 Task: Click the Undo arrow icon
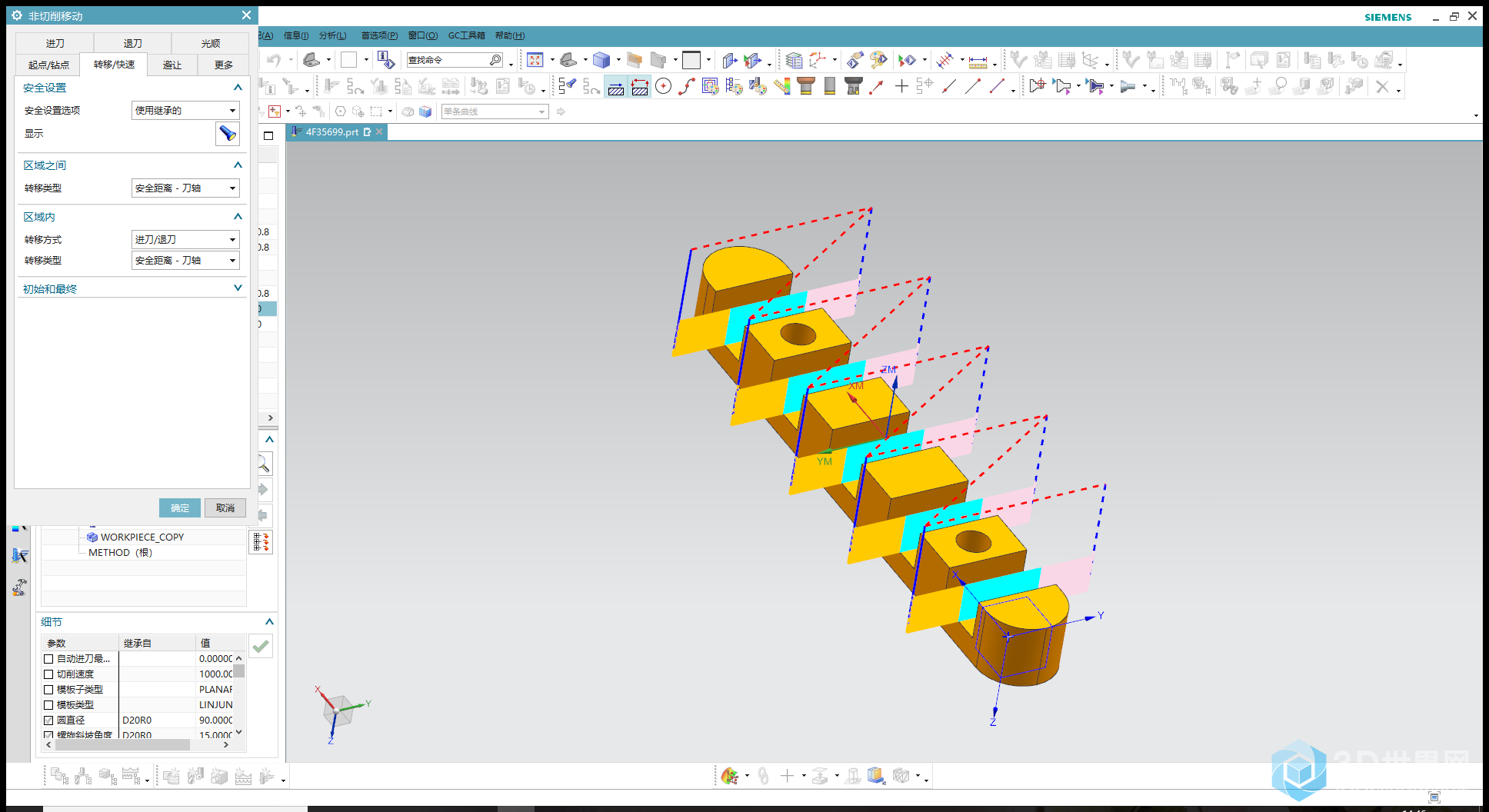pos(274,60)
